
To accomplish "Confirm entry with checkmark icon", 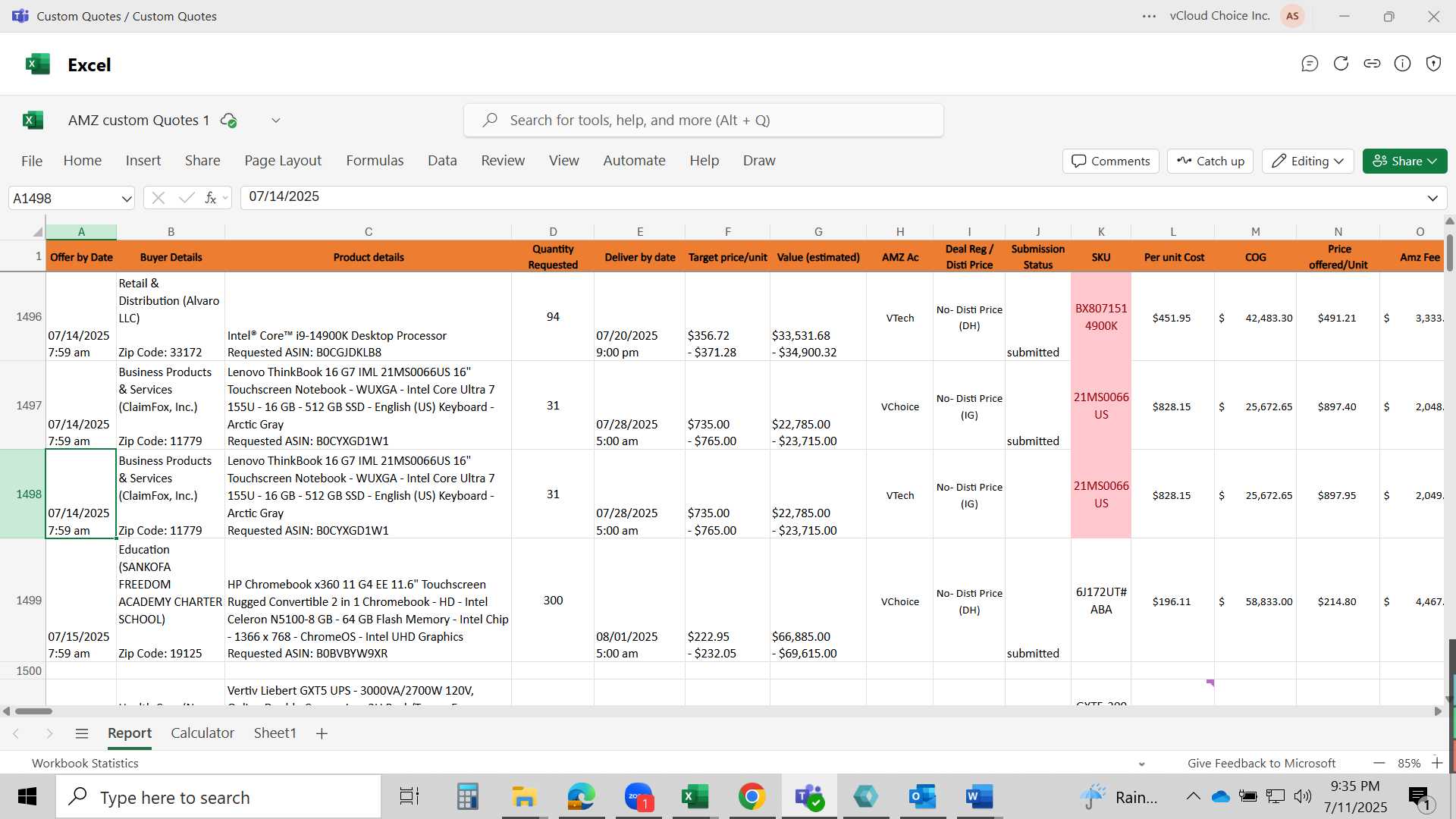I will [186, 198].
